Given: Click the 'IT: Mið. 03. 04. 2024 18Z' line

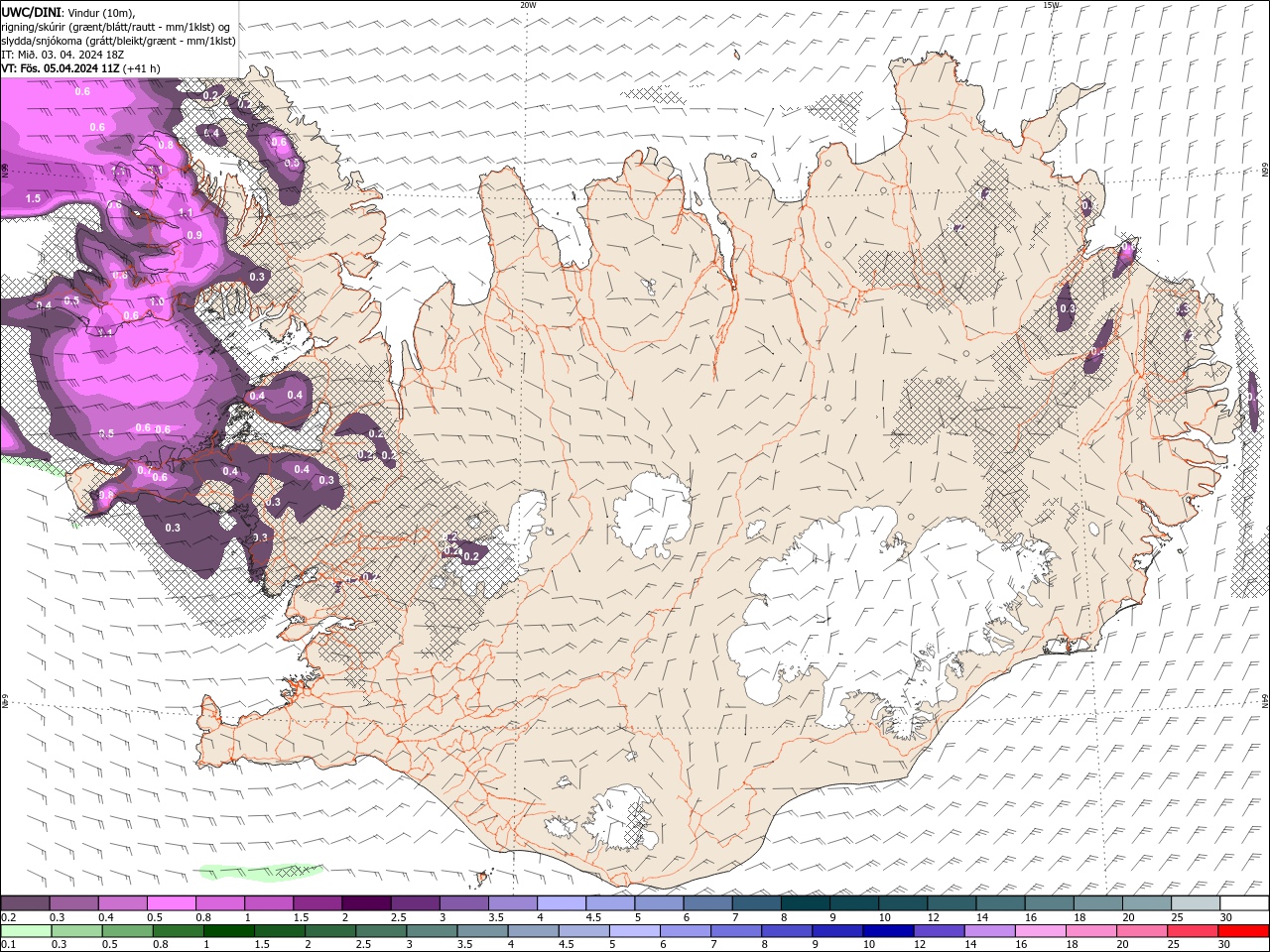Looking at the screenshot, I should 63,55.
